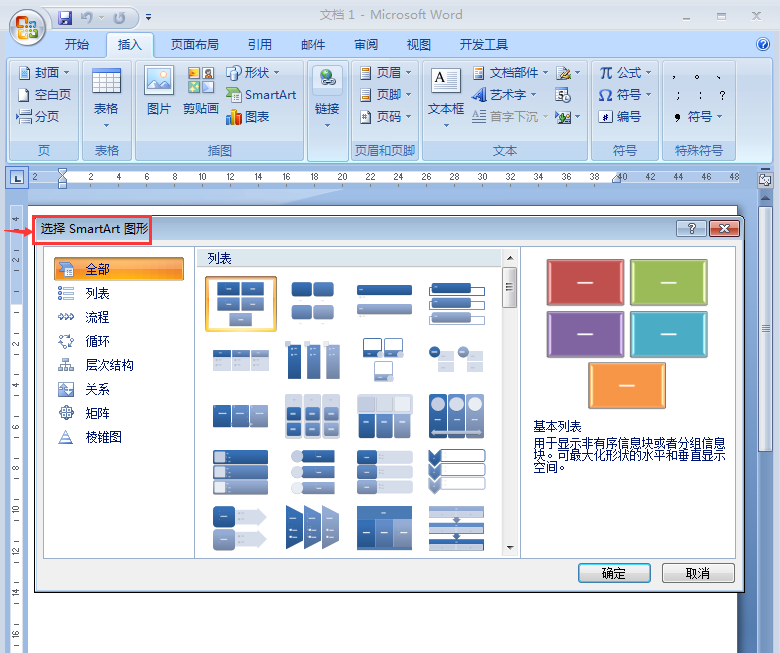Click the orange block in preview

coord(626,385)
